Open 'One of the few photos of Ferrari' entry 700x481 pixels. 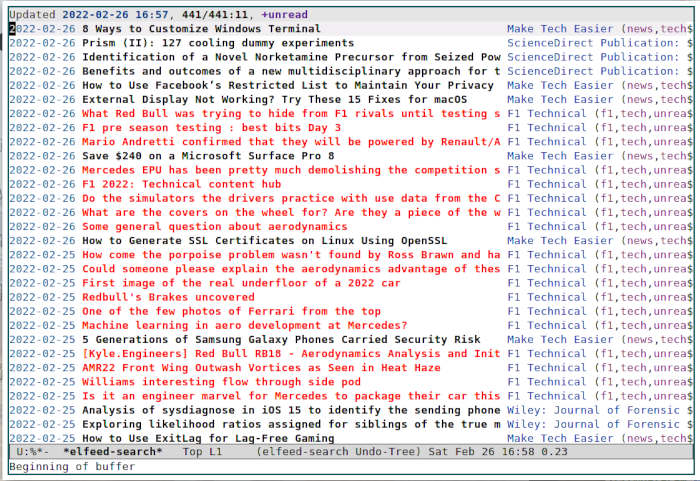(231, 311)
